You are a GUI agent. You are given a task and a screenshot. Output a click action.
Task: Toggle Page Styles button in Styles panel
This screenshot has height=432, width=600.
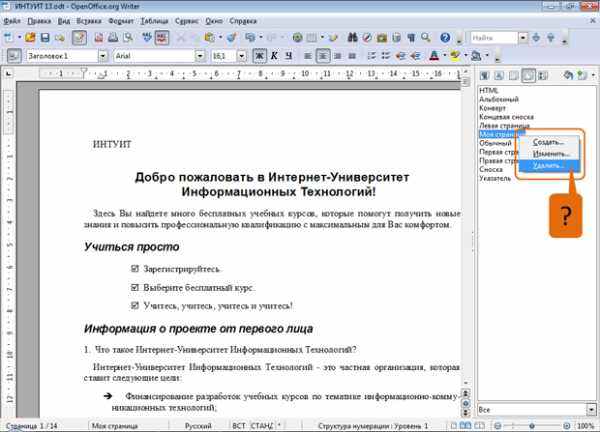point(528,75)
